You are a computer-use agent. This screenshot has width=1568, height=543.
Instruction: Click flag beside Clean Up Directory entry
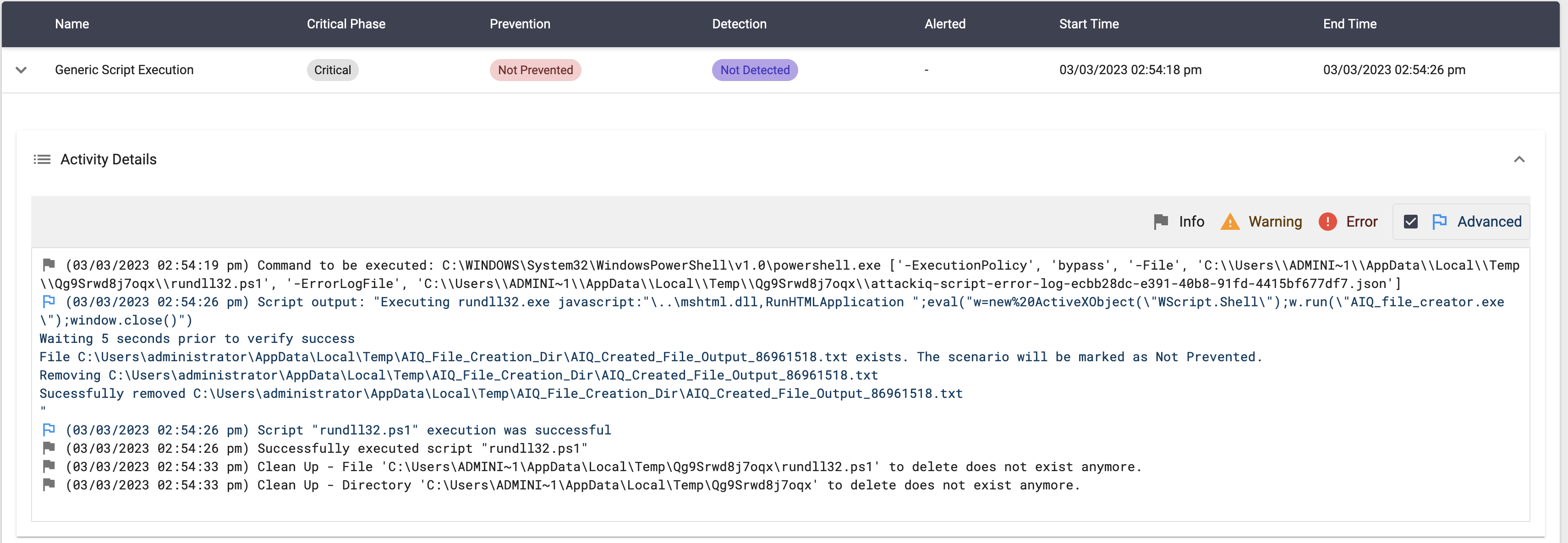pyautogui.click(x=49, y=484)
